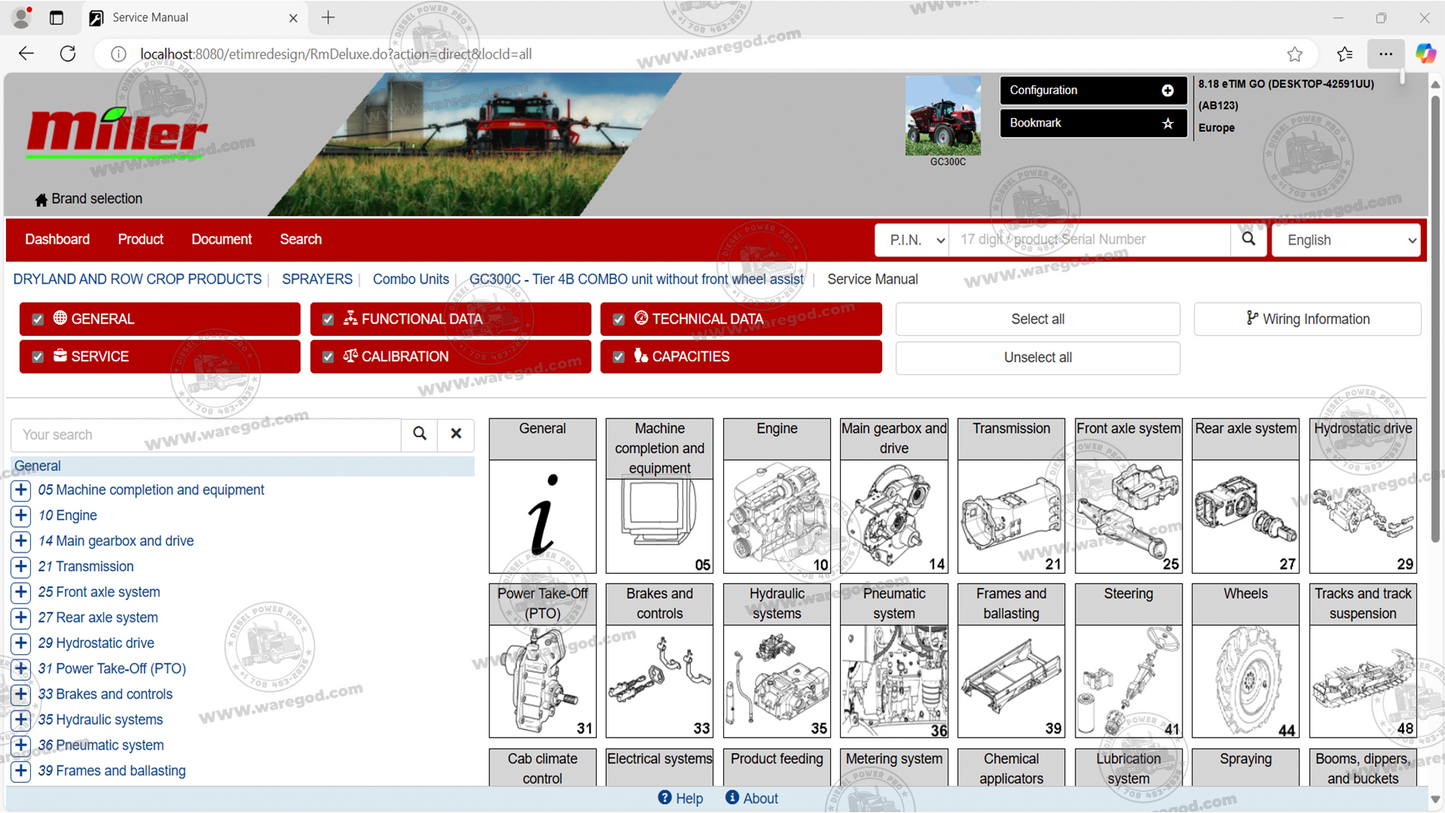Screen dimensions: 1445x813
Task: Open the Help link
Action: (680, 798)
